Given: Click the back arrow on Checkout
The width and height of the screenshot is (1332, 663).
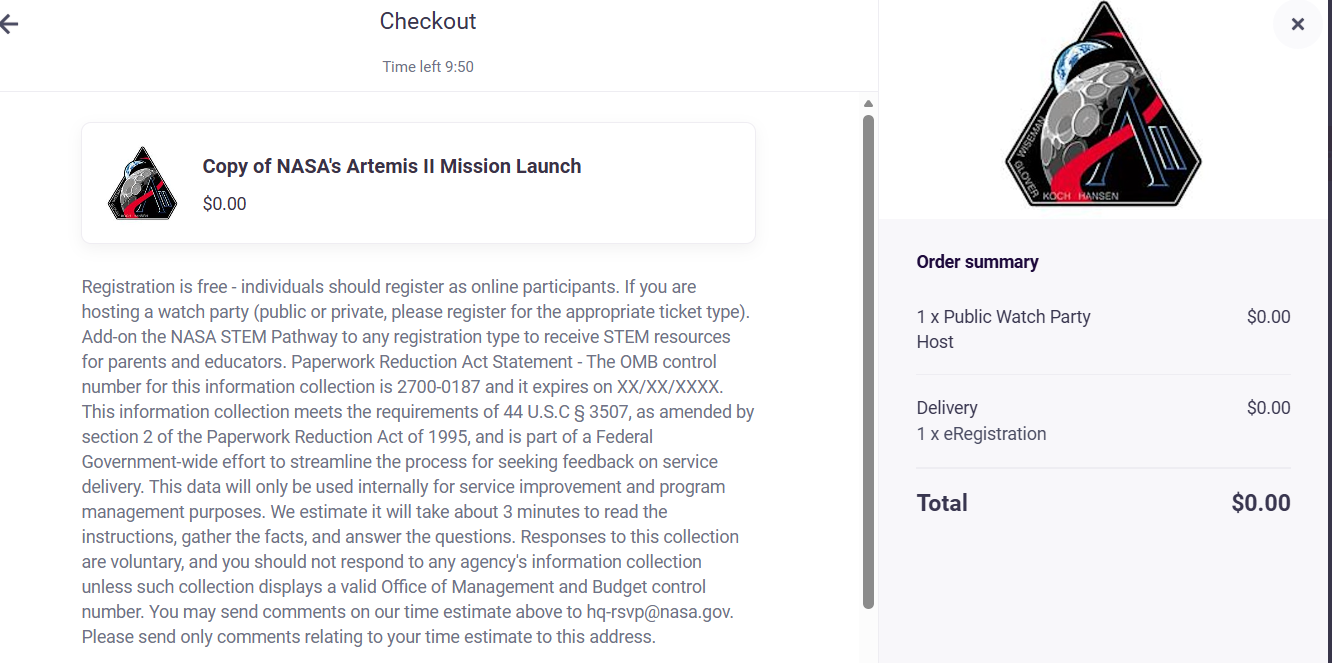Looking at the screenshot, I should coord(9,24).
